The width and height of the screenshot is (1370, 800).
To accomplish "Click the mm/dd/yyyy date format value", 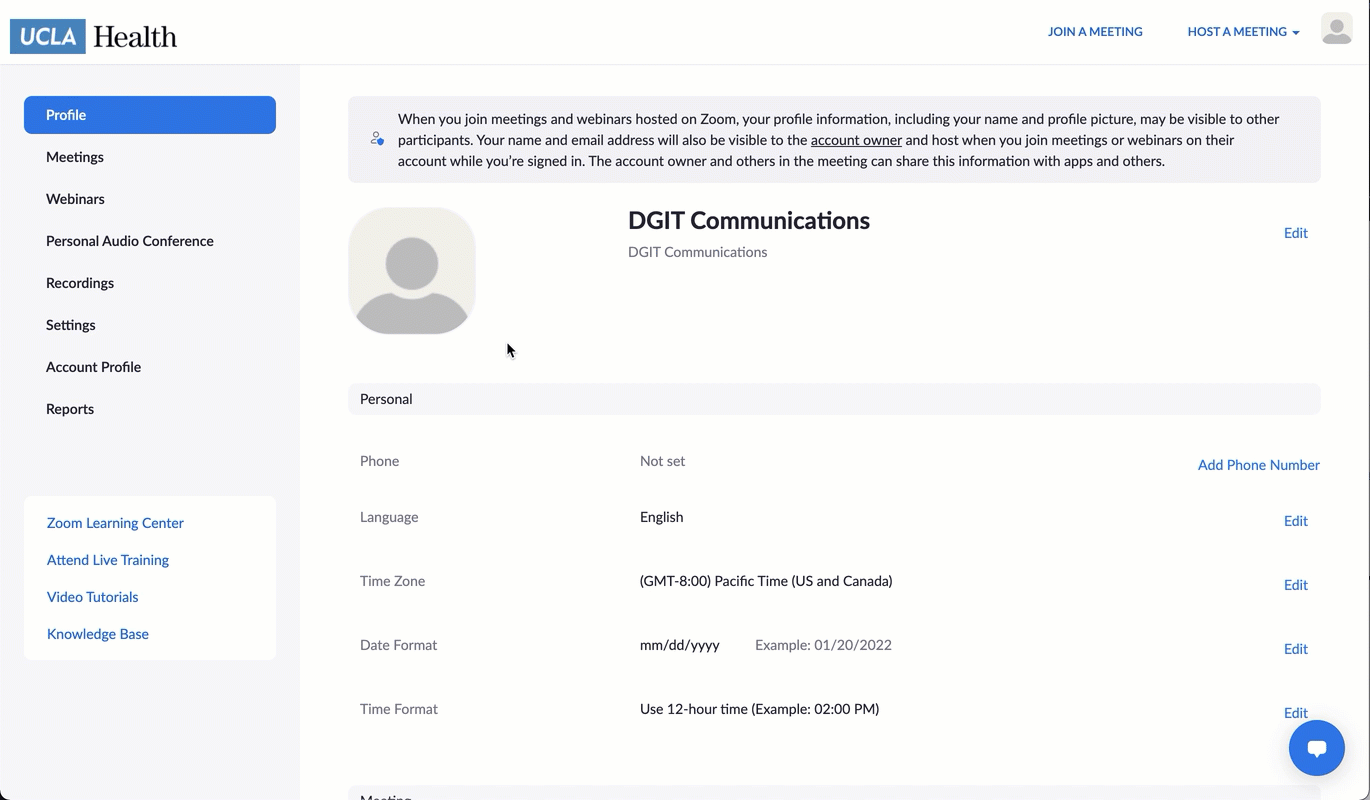I will [x=680, y=645].
